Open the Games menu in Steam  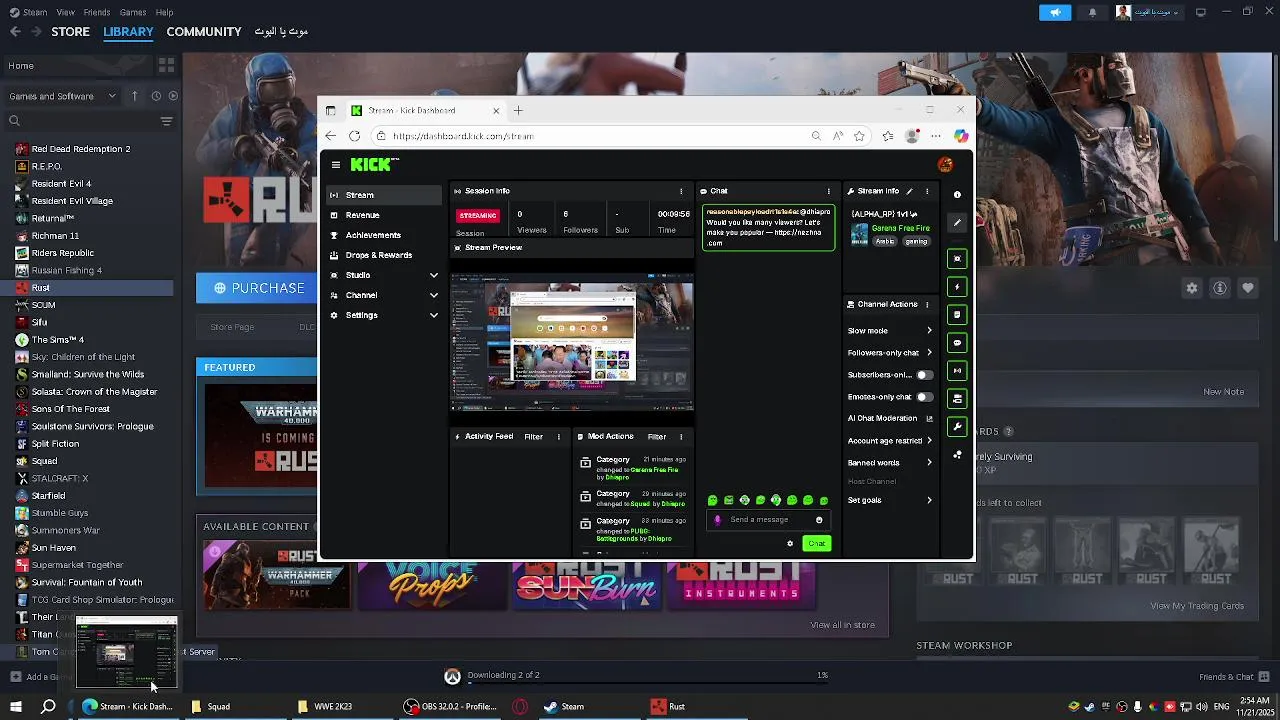coord(132,12)
